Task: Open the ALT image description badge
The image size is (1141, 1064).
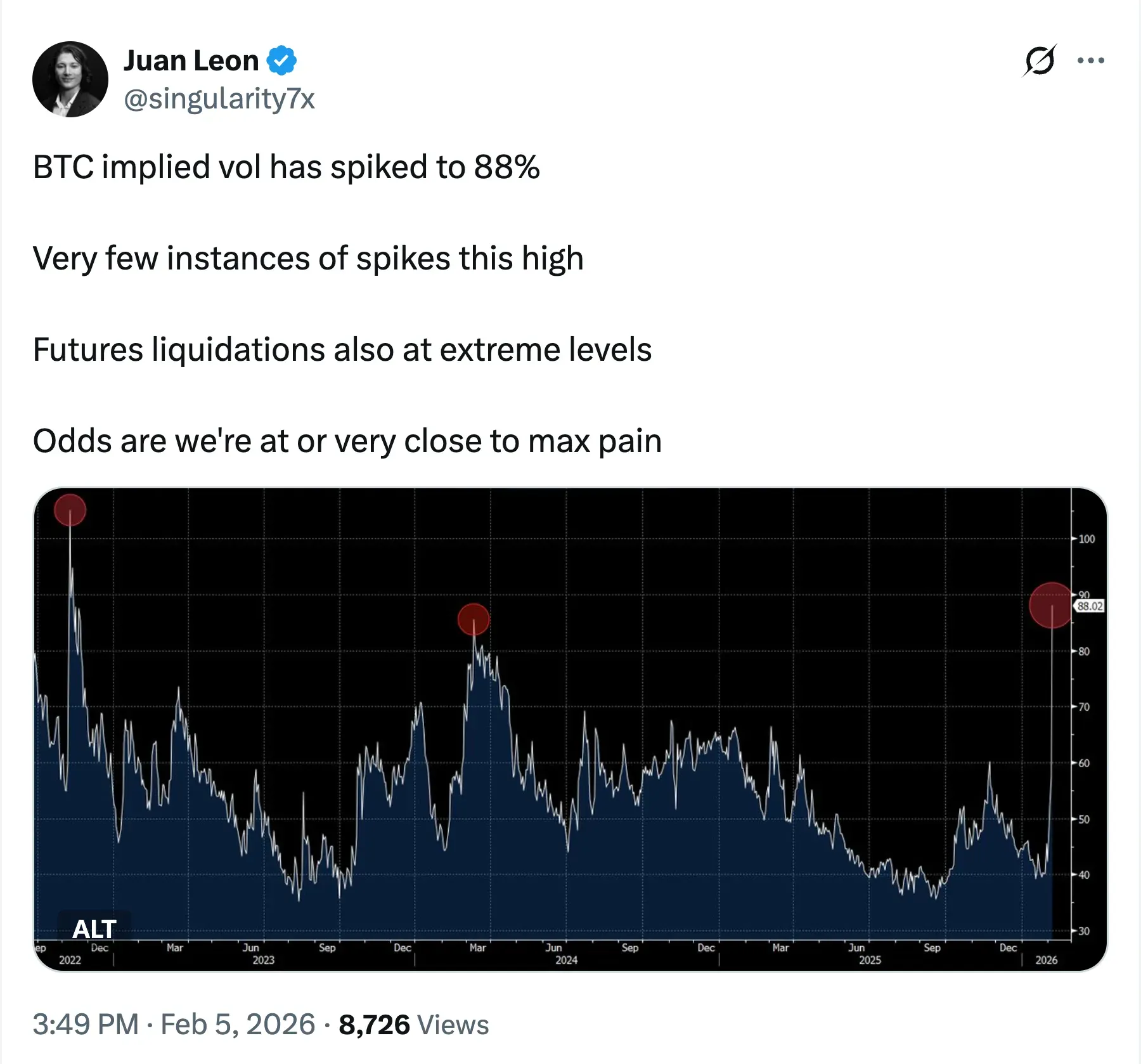Action: pos(94,929)
